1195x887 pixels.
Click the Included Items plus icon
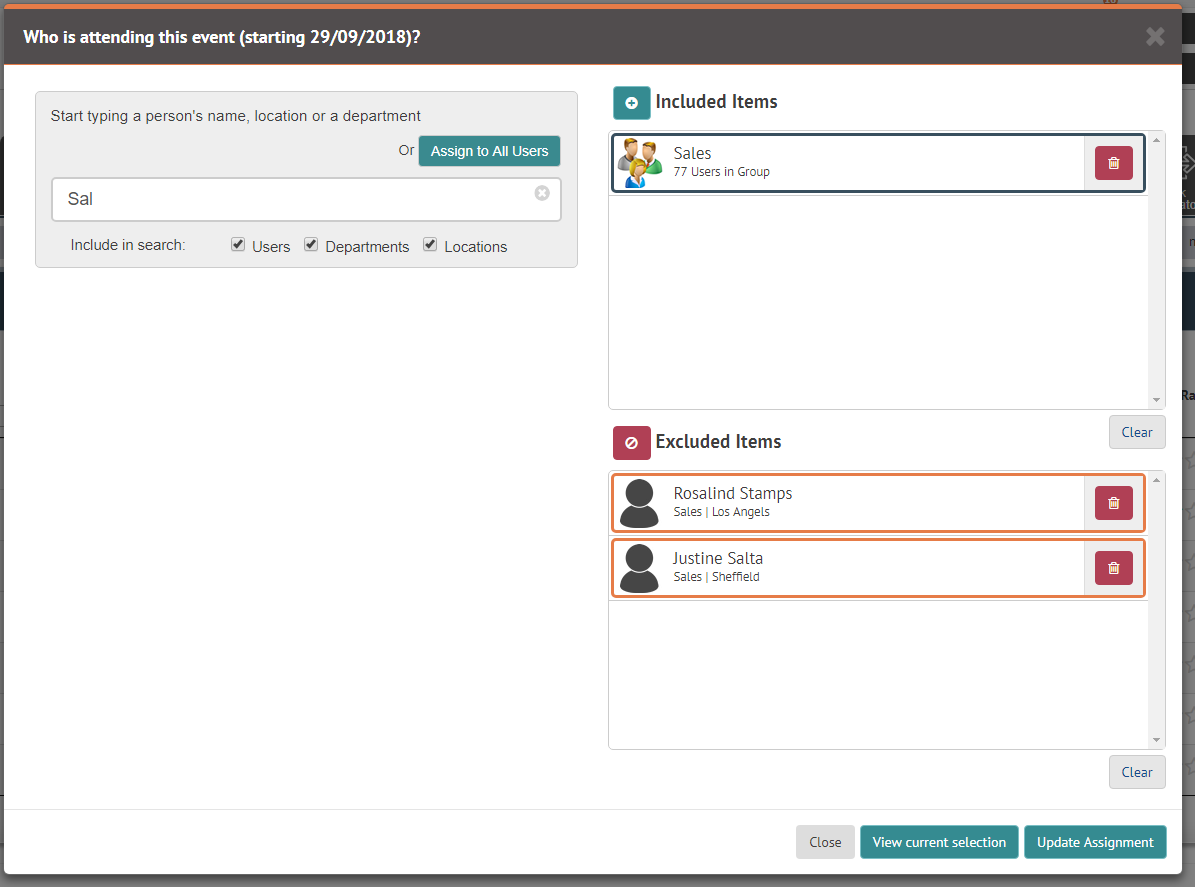coord(632,103)
